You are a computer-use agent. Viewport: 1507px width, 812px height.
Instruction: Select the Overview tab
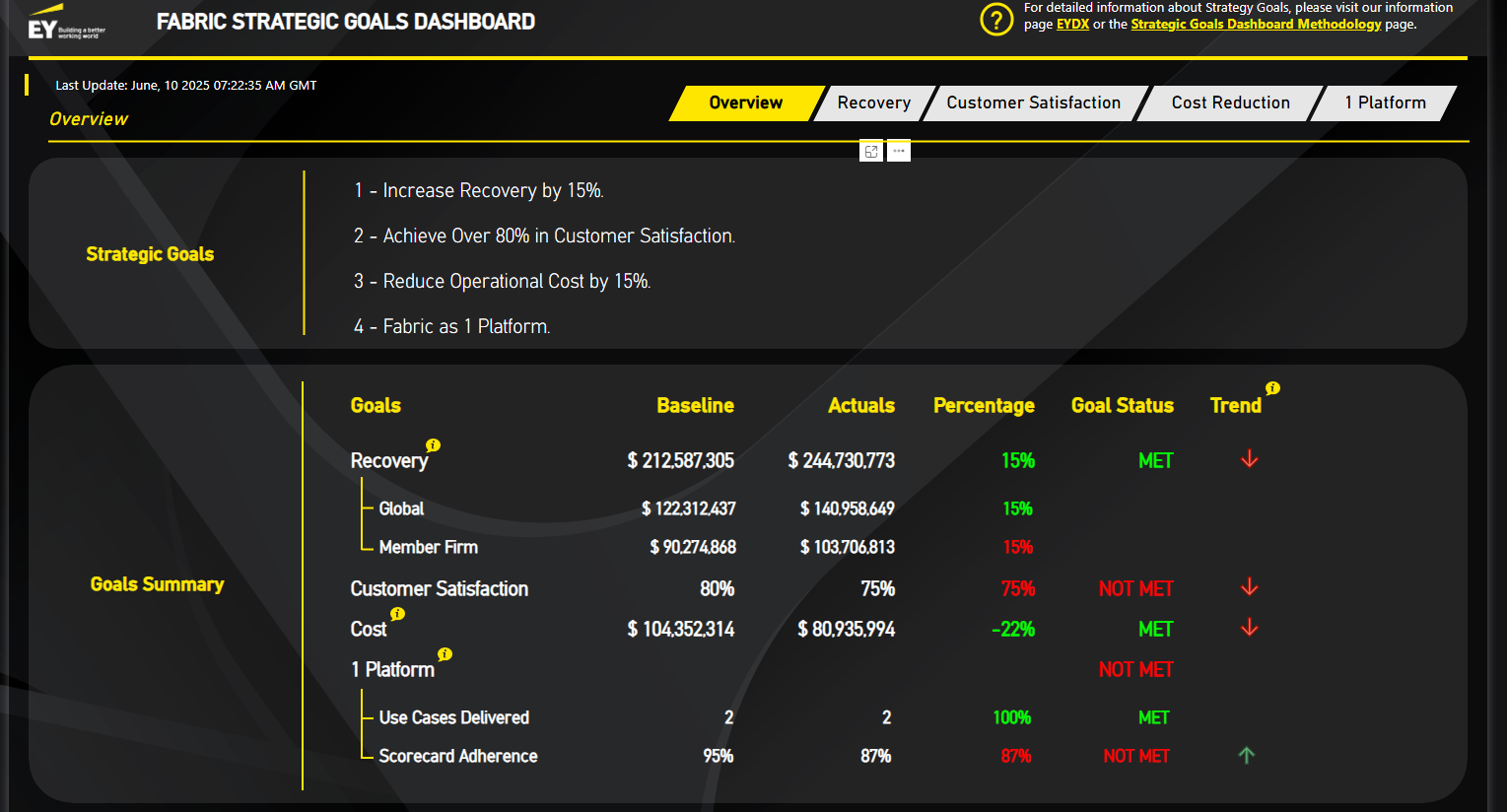point(745,102)
